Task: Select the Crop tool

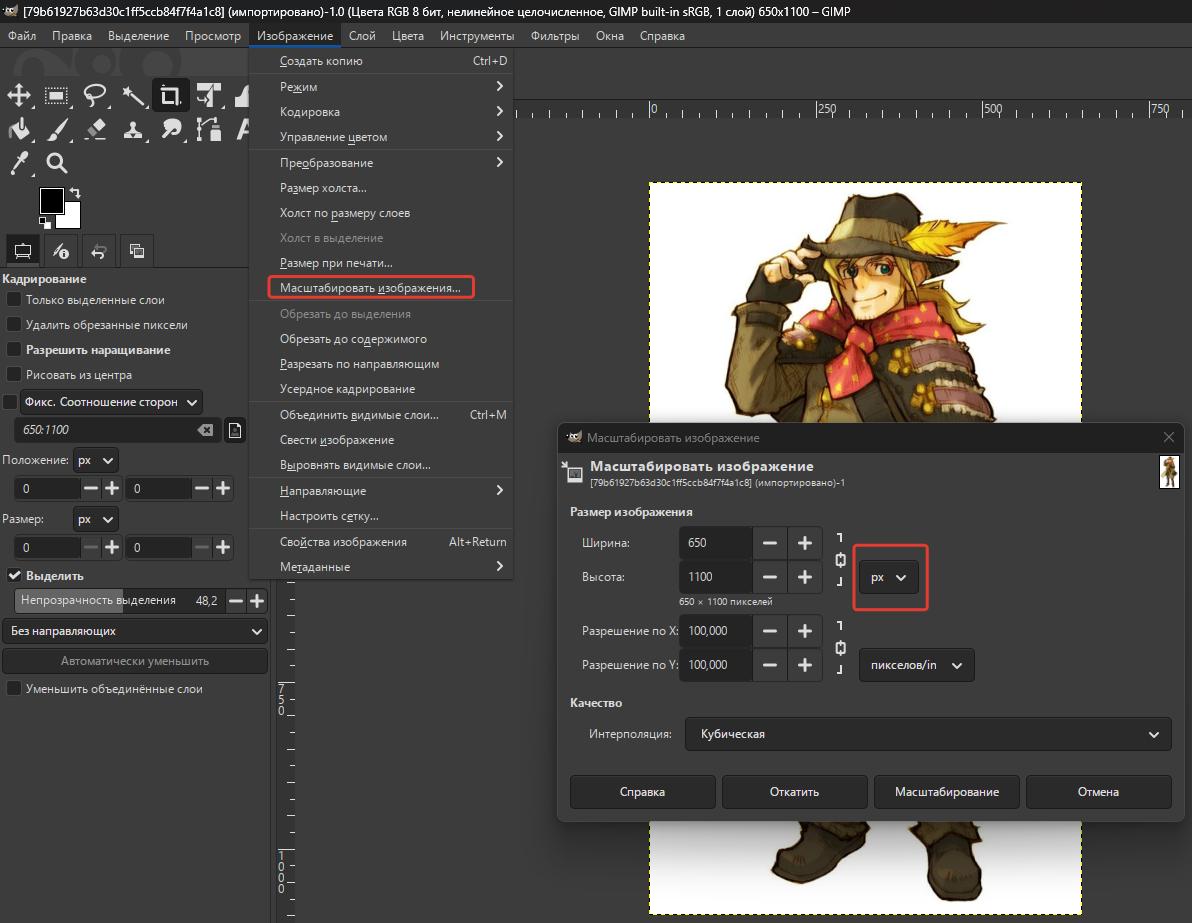Action: pos(170,95)
